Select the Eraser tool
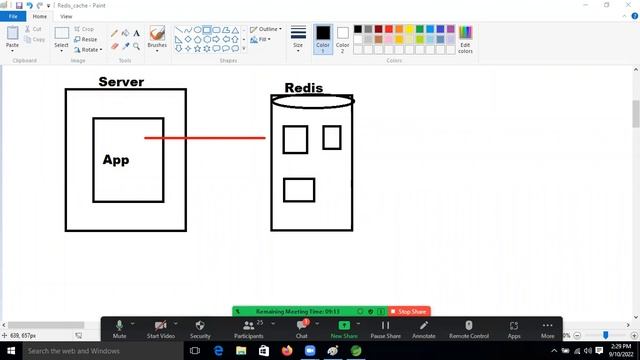This screenshot has width=640, height=360. [114, 47]
